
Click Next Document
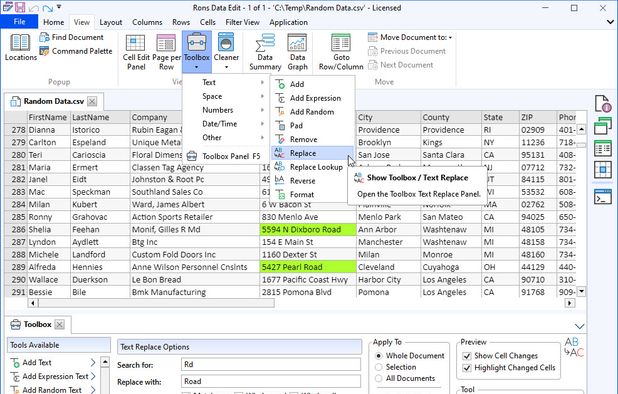pos(400,65)
